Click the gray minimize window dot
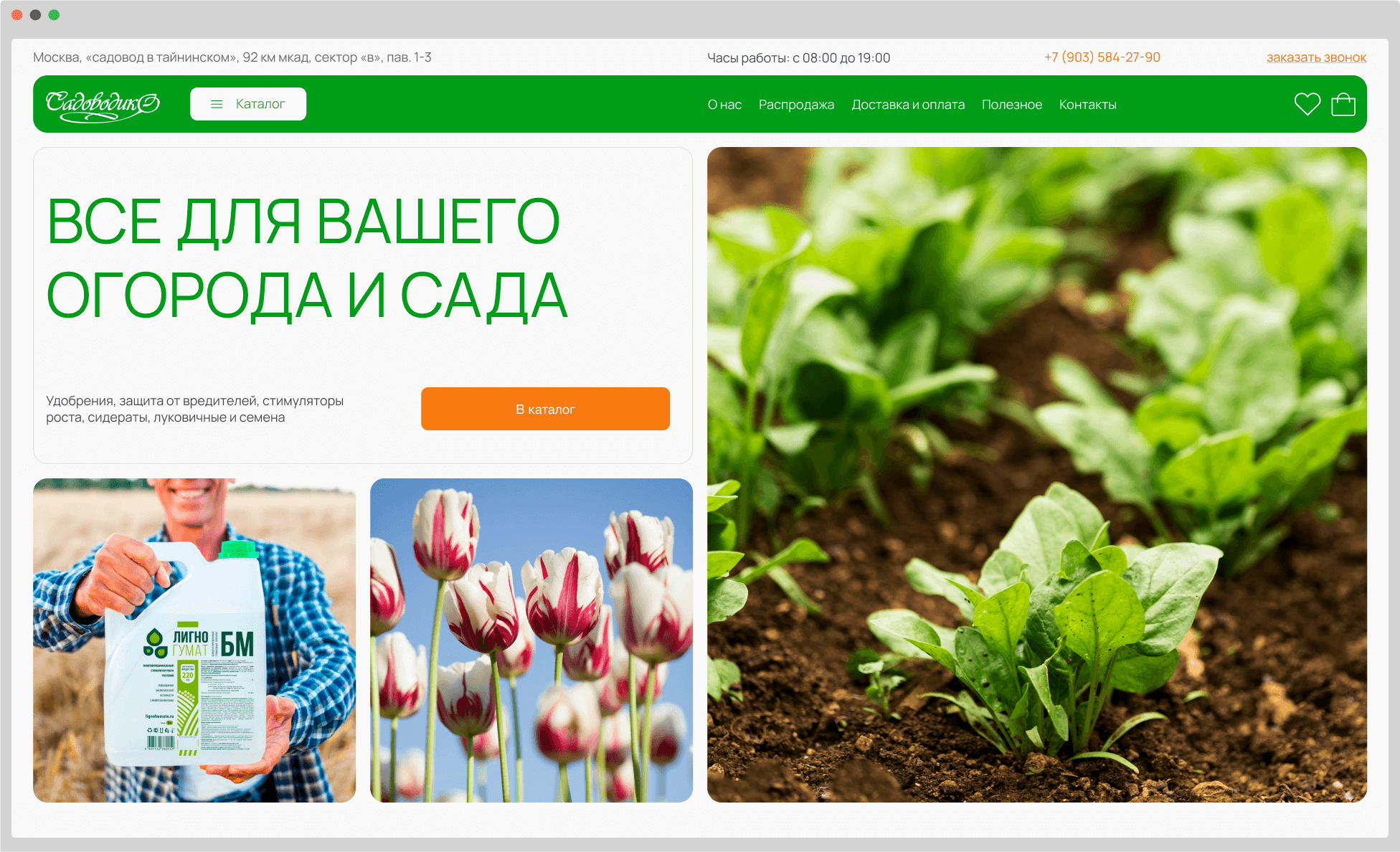 tap(35, 14)
